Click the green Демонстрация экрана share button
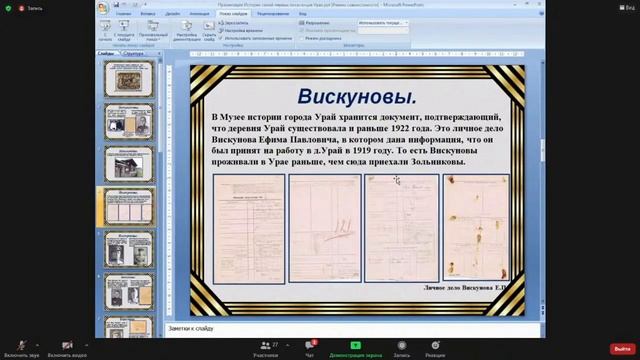The width and height of the screenshot is (640, 360). coord(356,348)
